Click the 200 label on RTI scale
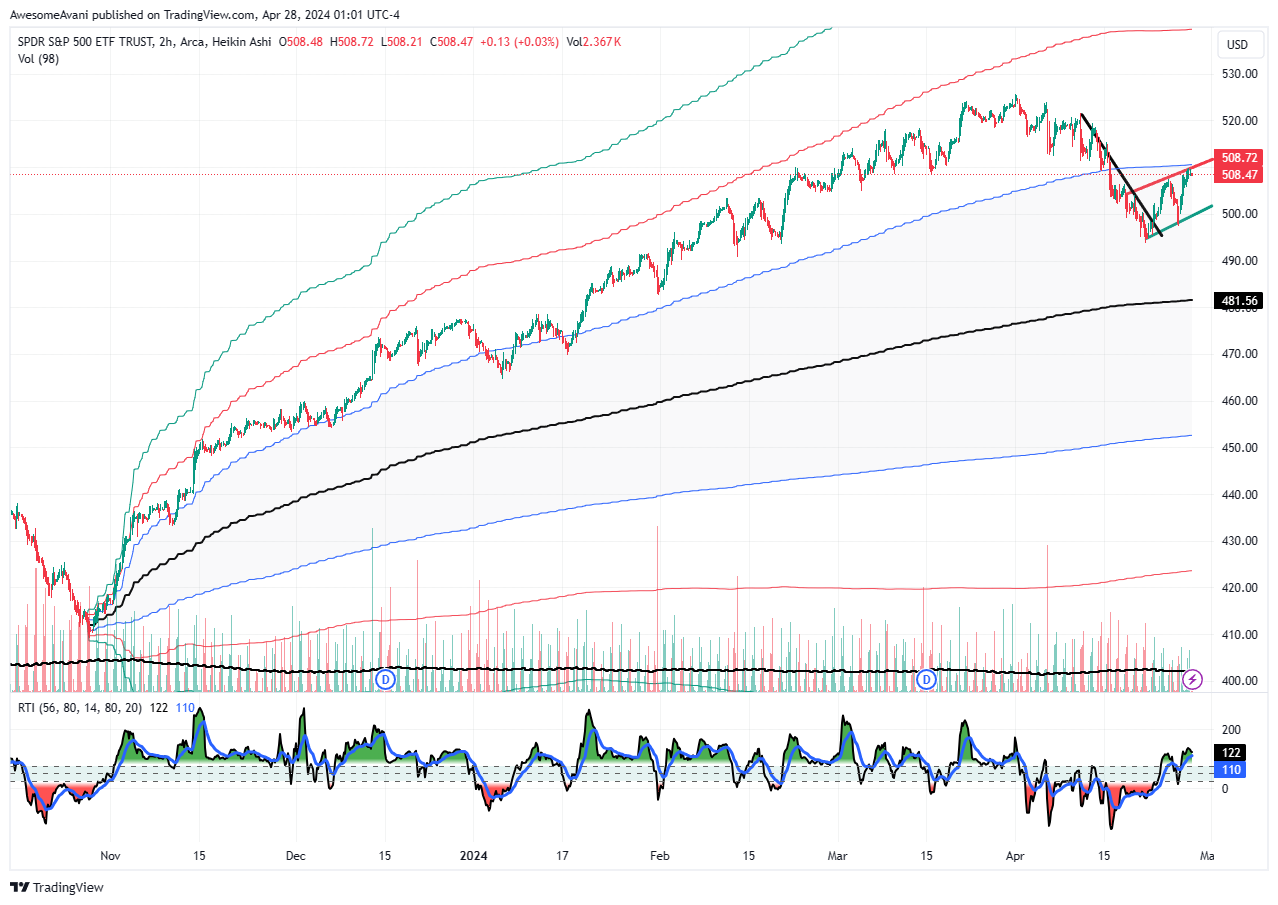This screenshot has height=905, width=1278. pos(1230,730)
